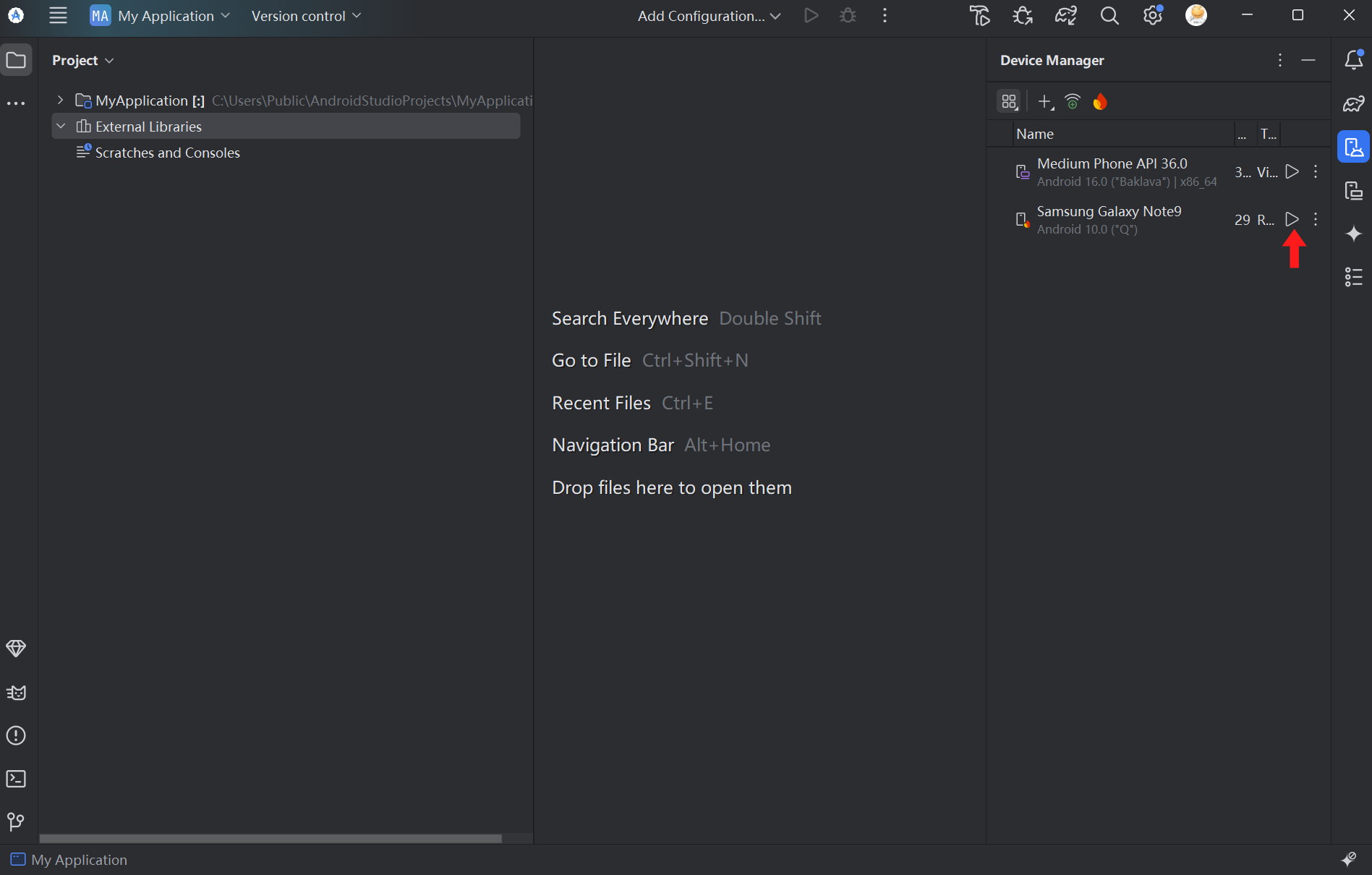The height and width of the screenshot is (875, 1372).
Task: Open the main hamburger menu
Action: pyautogui.click(x=58, y=16)
